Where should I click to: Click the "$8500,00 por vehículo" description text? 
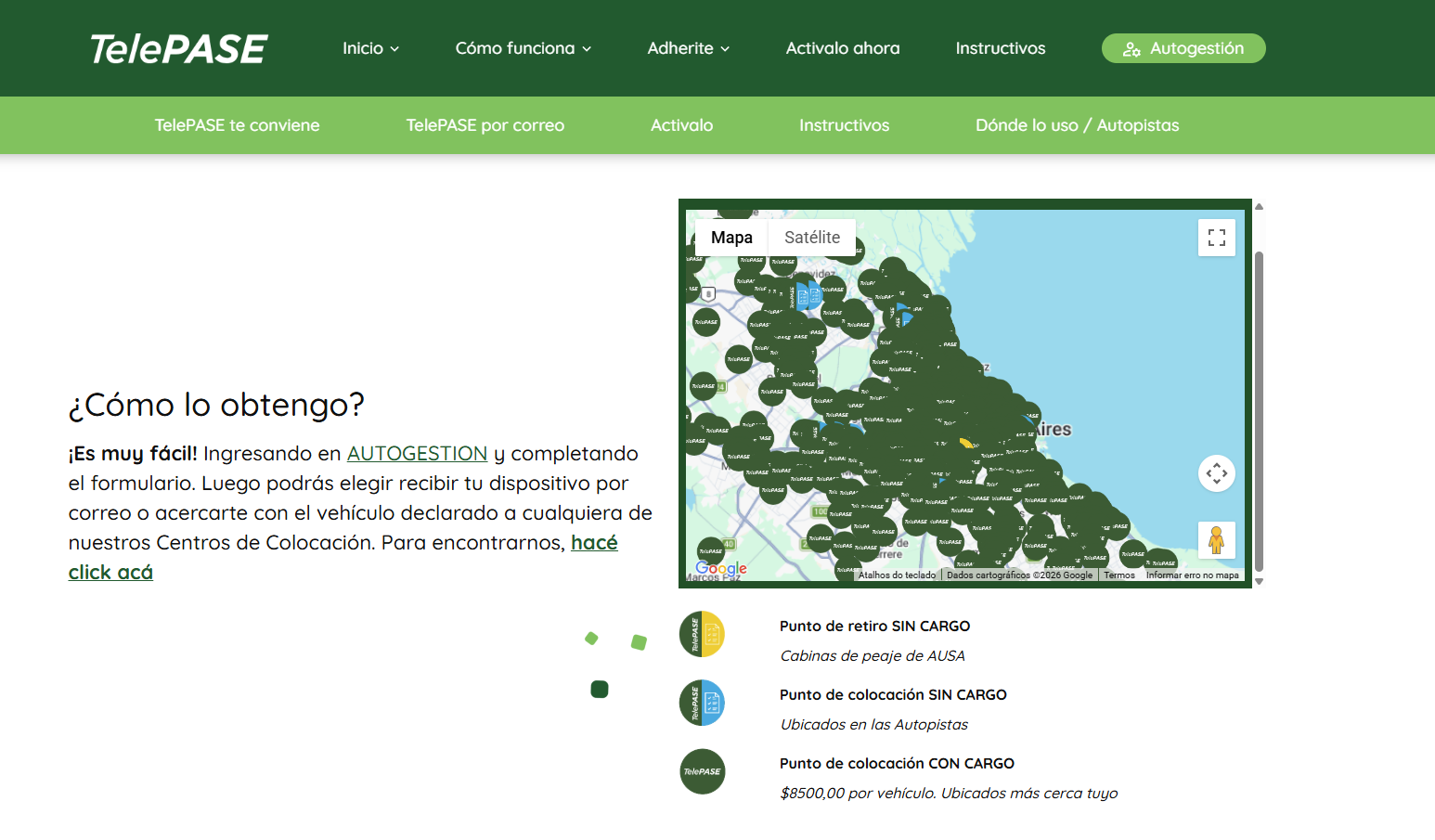click(949, 794)
